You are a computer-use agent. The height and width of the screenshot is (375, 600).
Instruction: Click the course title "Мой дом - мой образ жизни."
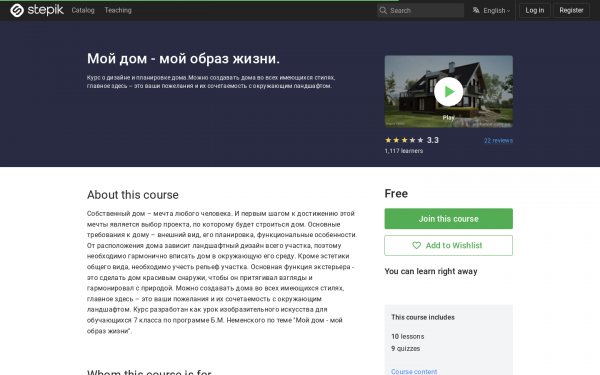tap(183, 59)
